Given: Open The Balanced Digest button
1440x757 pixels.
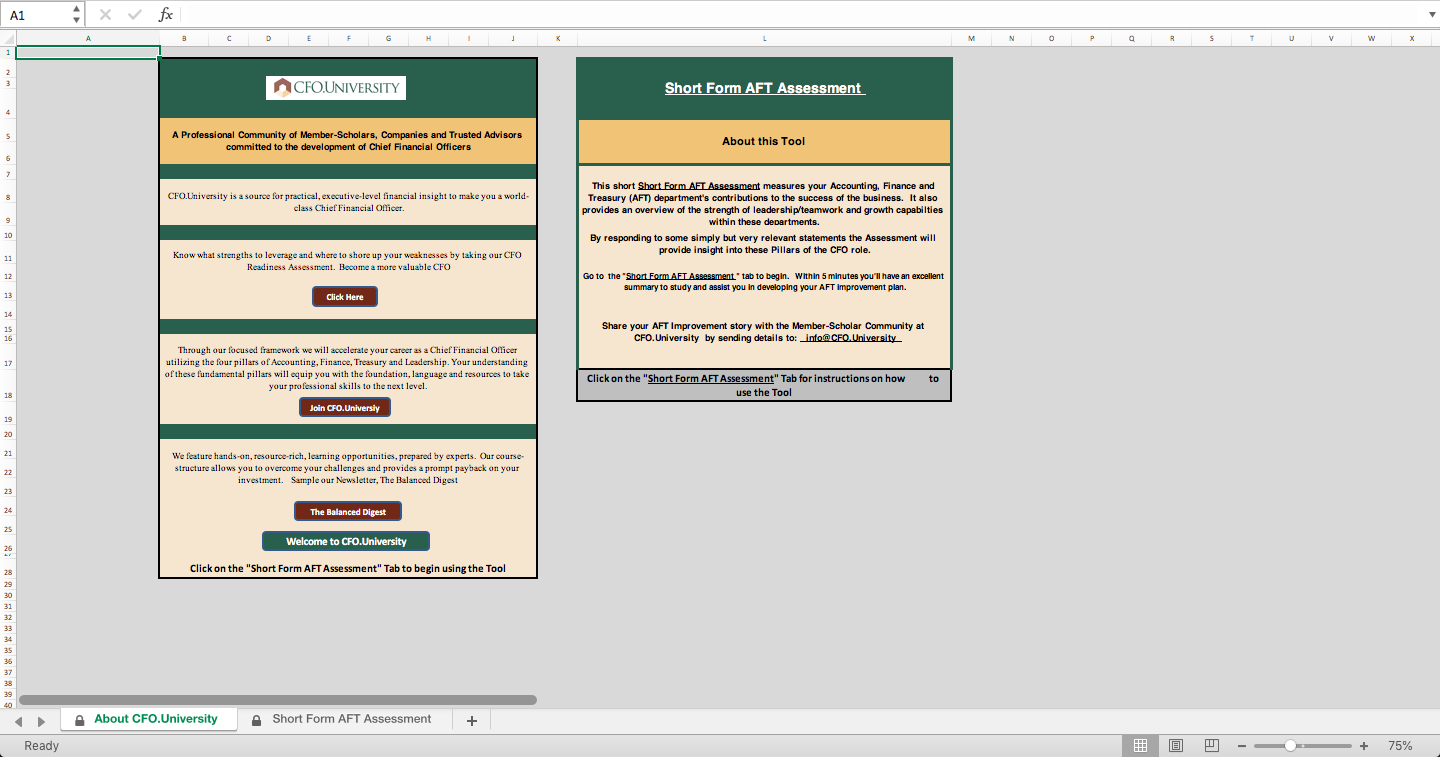Looking at the screenshot, I should click(348, 511).
